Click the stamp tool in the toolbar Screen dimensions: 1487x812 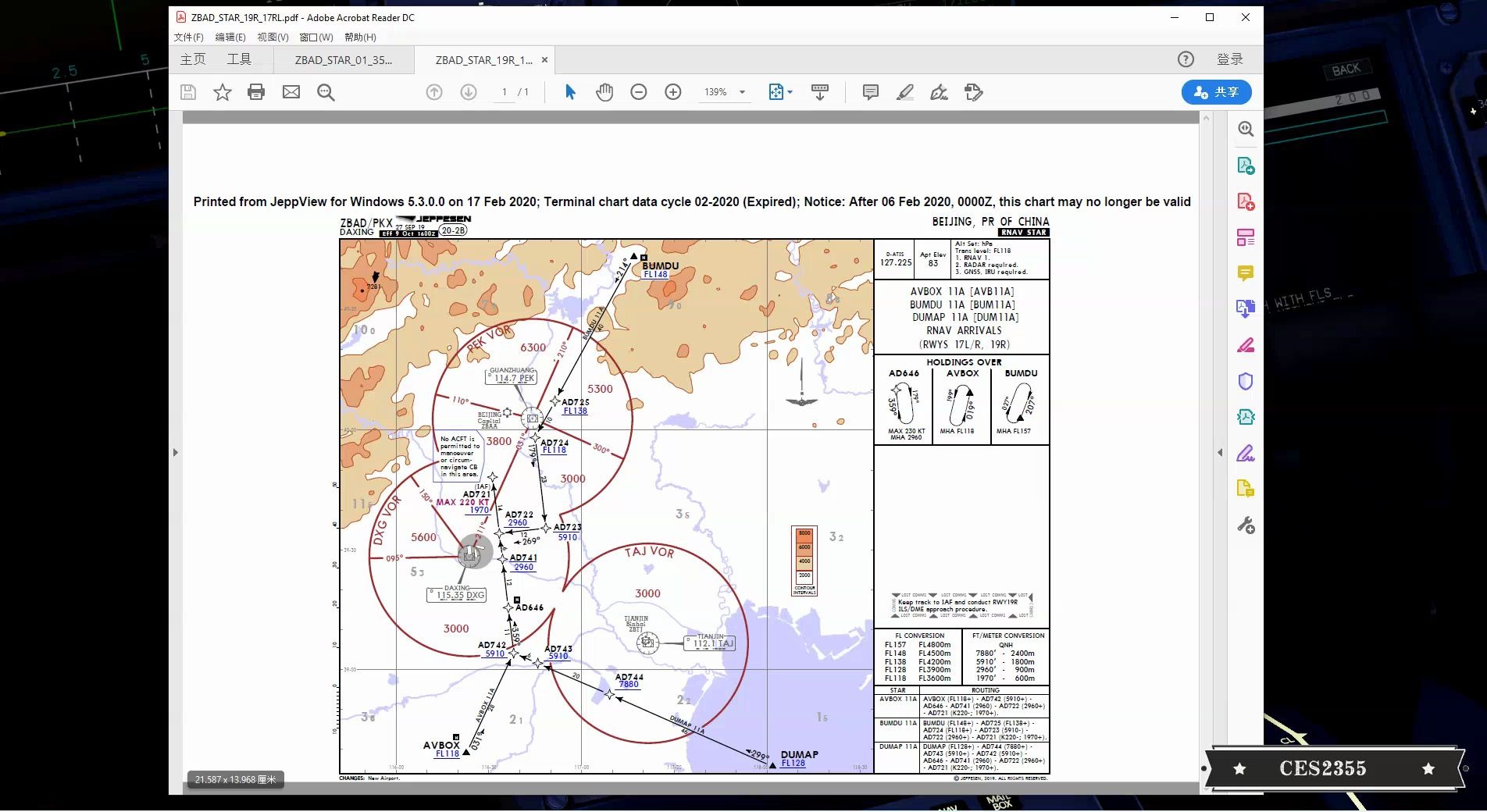tap(974, 92)
